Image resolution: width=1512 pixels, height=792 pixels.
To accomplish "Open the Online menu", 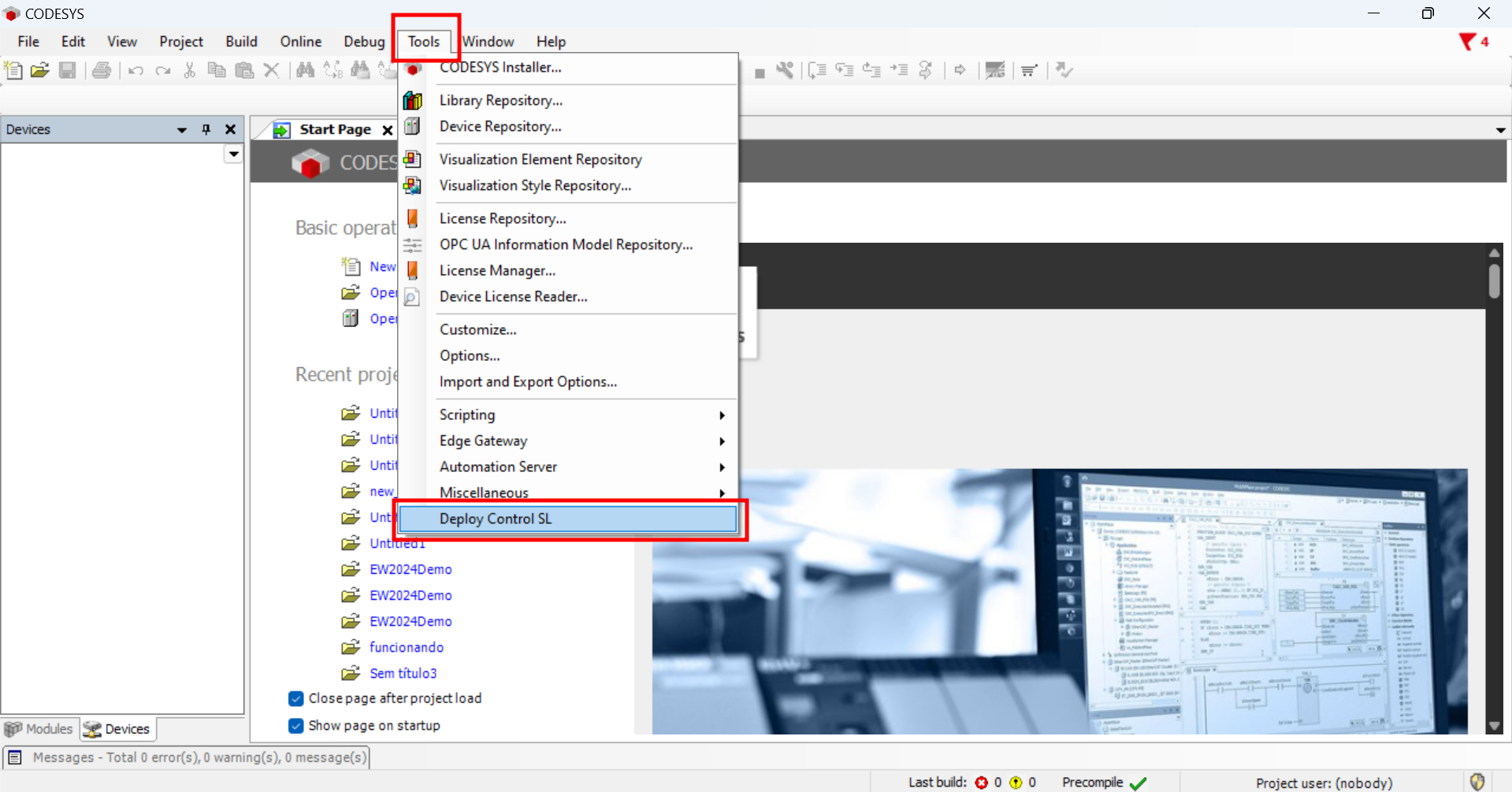I will tap(301, 42).
